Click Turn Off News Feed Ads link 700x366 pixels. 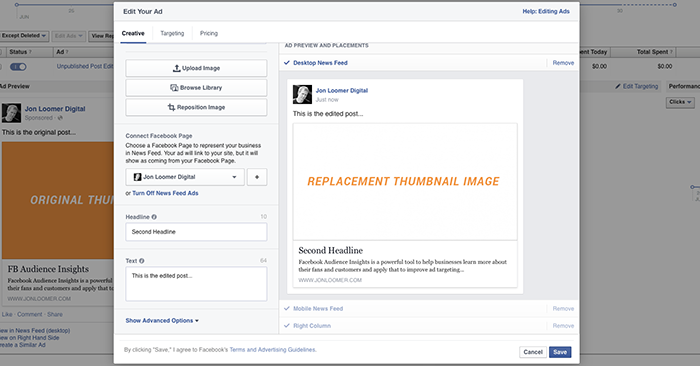pos(165,193)
